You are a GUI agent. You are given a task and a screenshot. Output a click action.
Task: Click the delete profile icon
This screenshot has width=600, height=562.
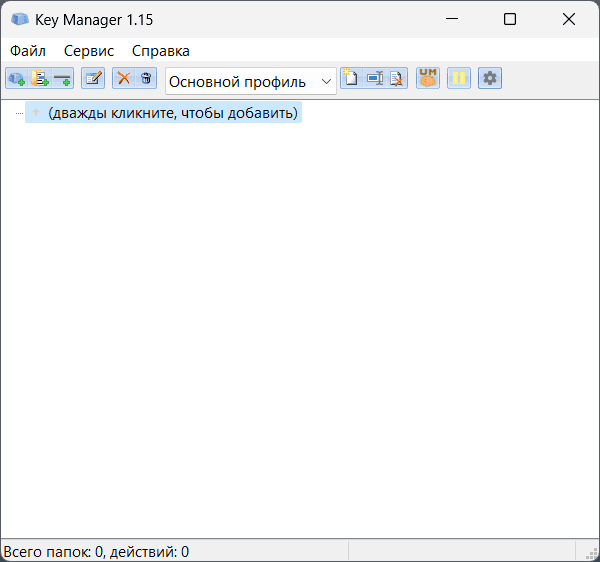pyautogui.click(x=396, y=78)
